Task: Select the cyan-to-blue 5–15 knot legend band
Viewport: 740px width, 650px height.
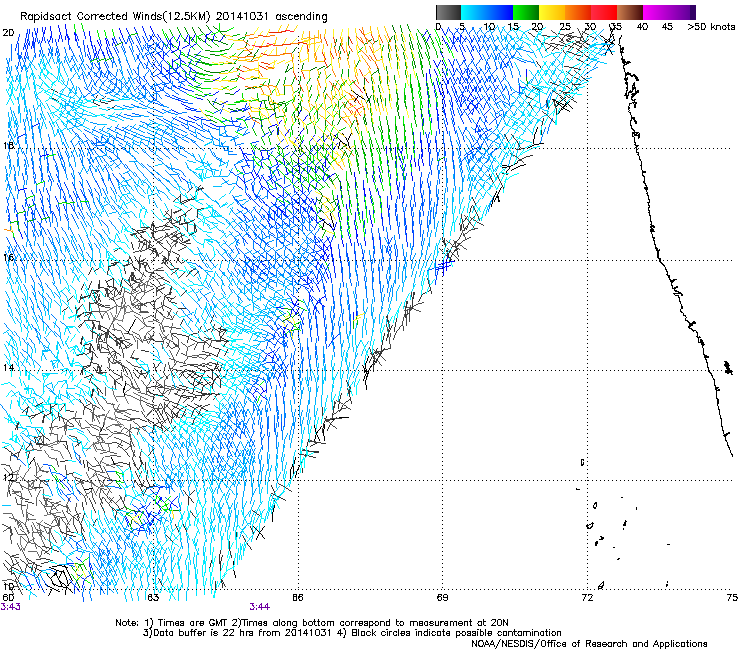Action: coord(487,12)
